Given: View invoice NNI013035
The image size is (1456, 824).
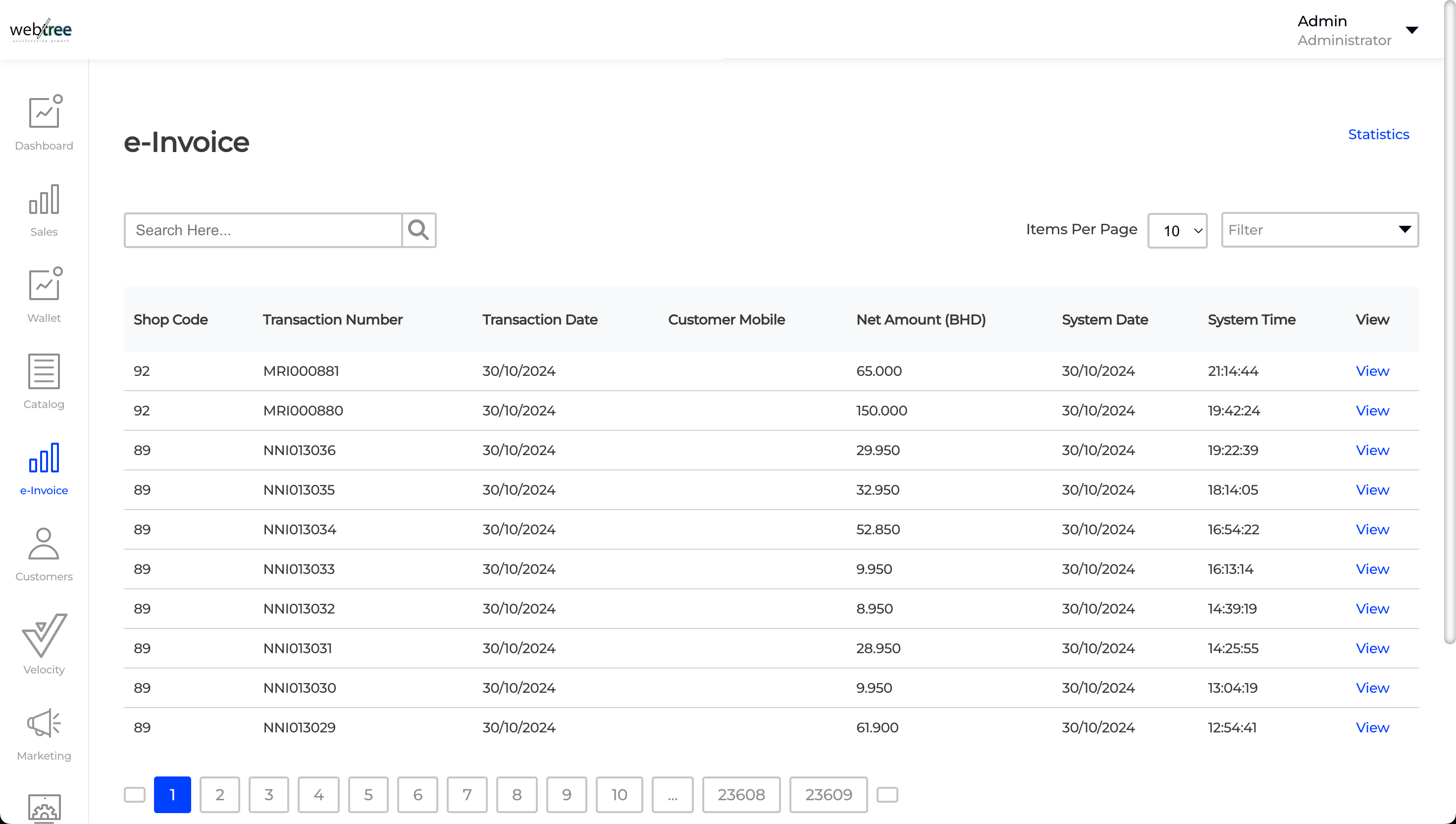Looking at the screenshot, I should point(1372,490).
